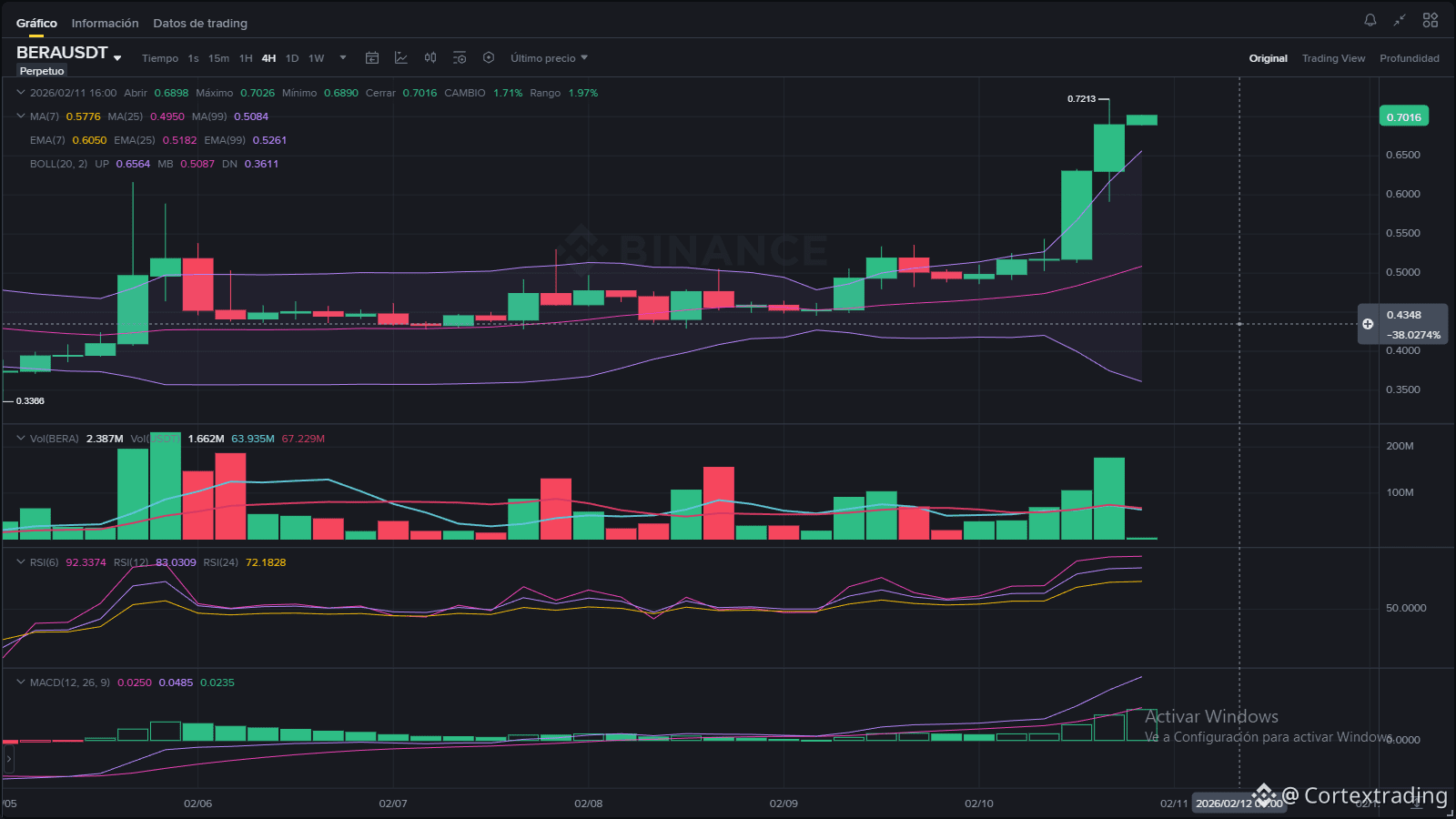Image resolution: width=1456 pixels, height=819 pixels.
Task: Collapse the MACD panel chevron
Action: (21, 682)
